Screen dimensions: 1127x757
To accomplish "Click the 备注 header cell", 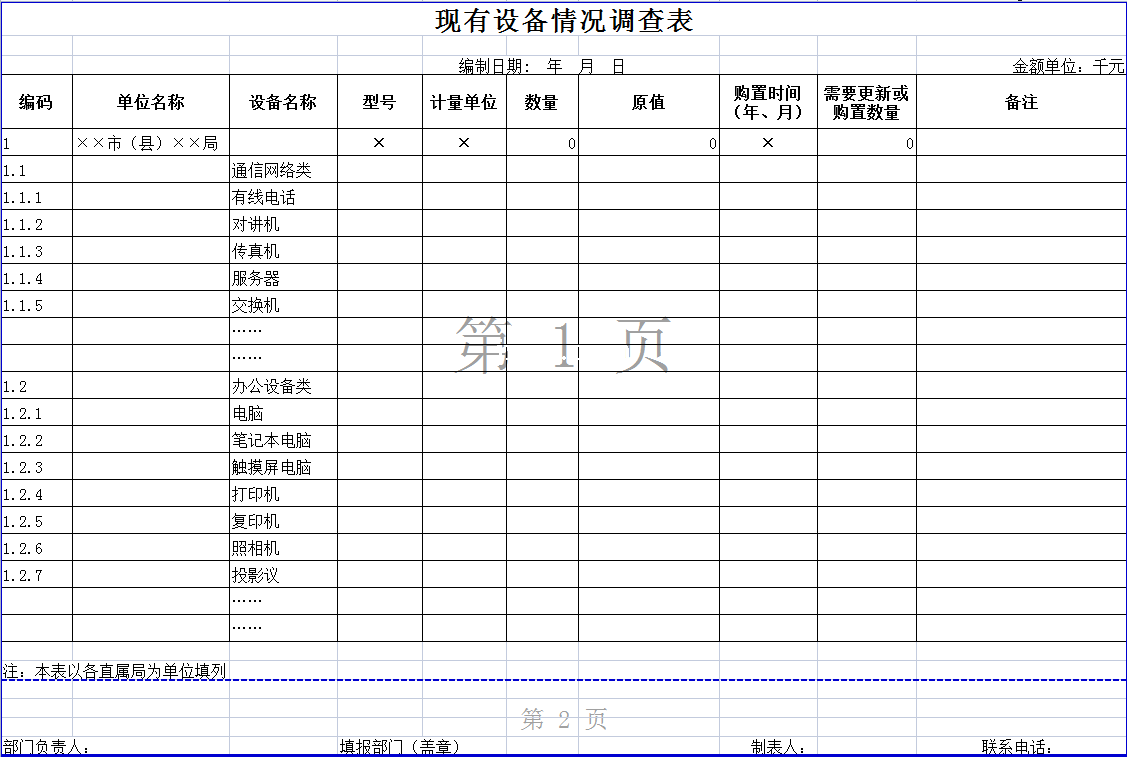I will (1021, 103).
